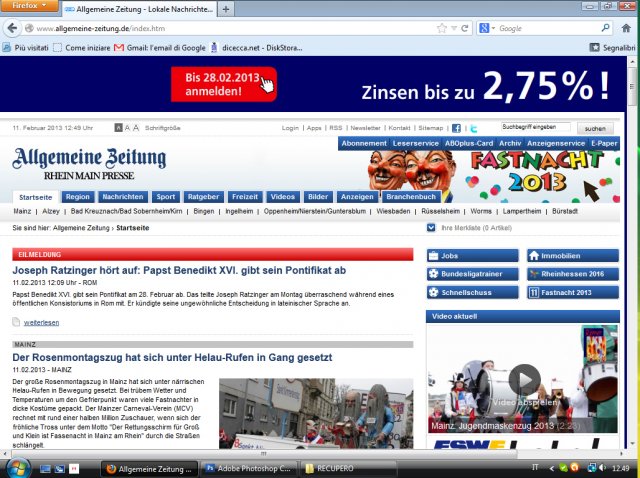The height and width of the screenshot is (478, 640).
Task: Play the Jugendmaskenzug video
Action: click(524, 380)
